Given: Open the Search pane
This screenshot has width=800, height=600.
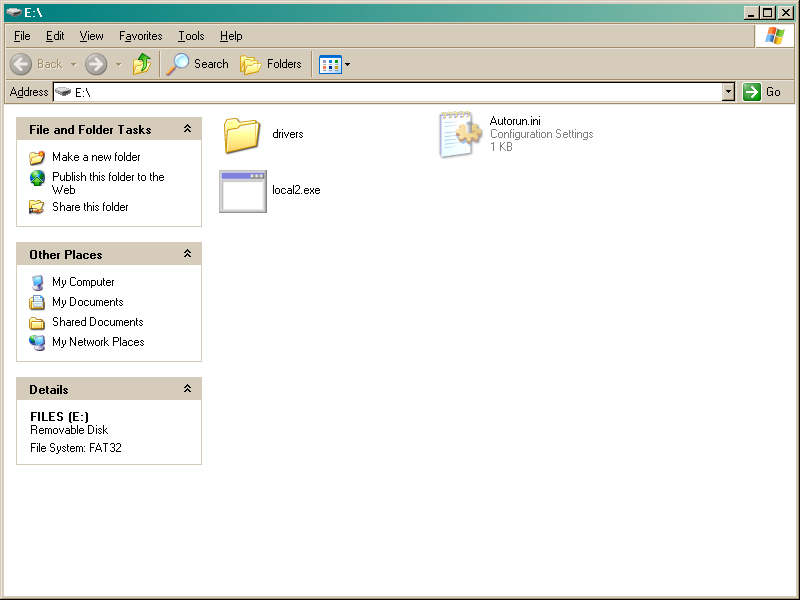Looking at the screenshot, I should tap(198, 64).
